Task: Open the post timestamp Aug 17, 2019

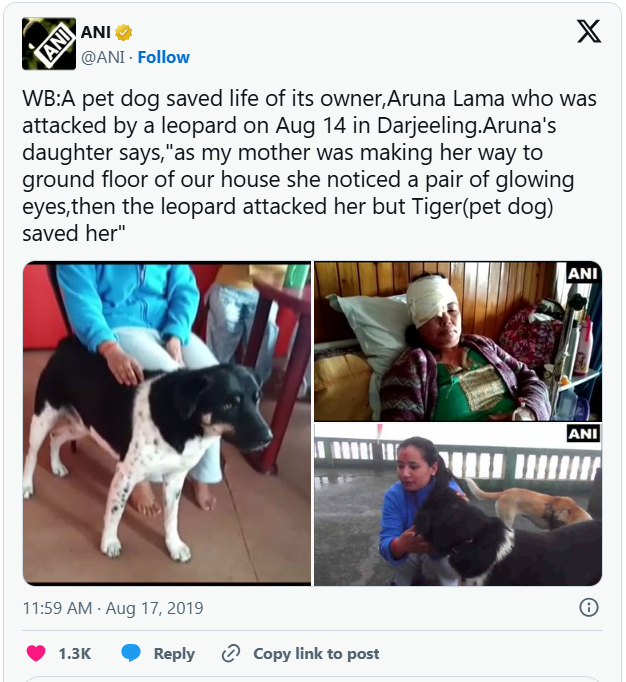Action: (x=113, y=608)
